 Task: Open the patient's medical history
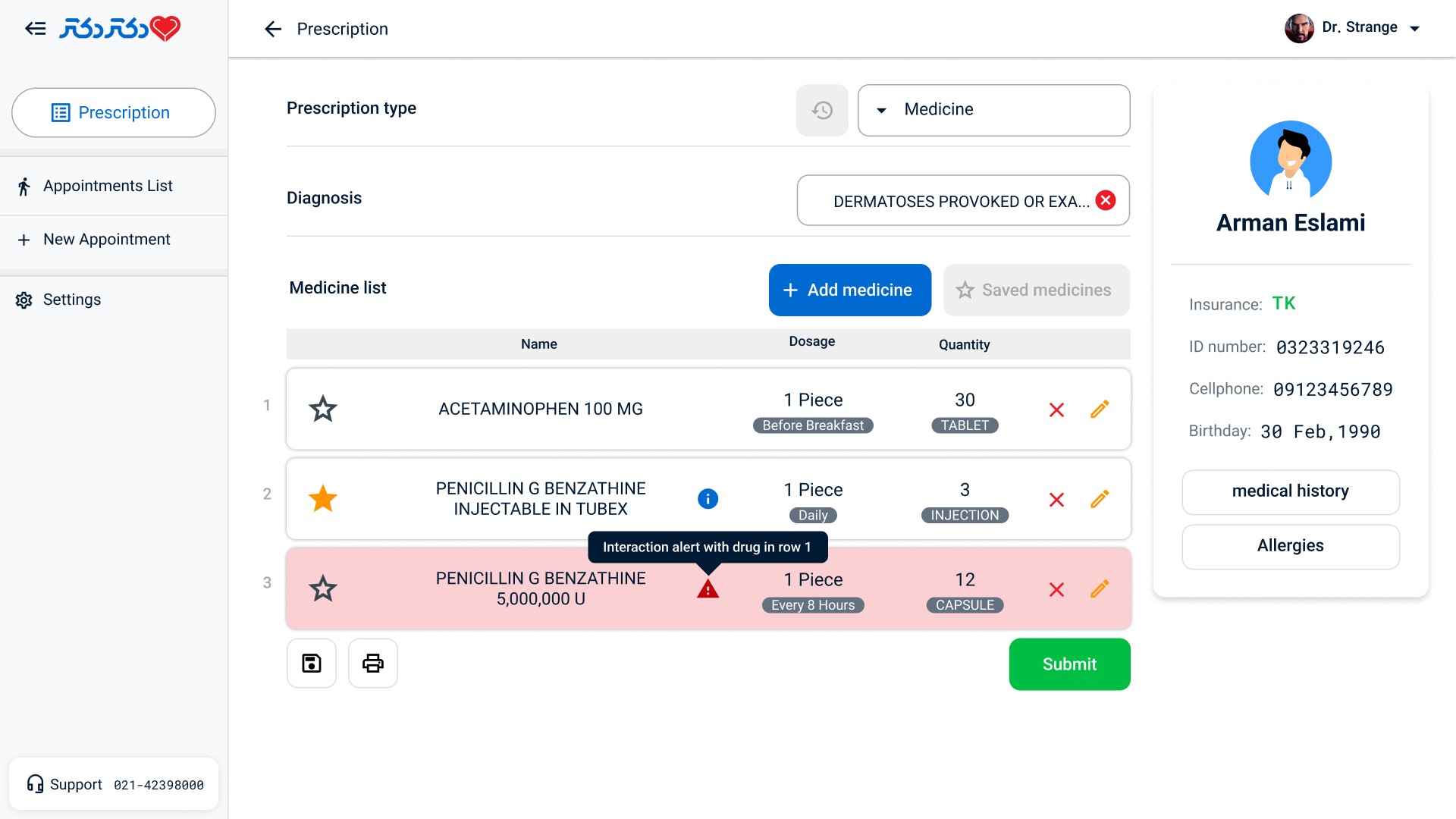tap(1290, 491)
